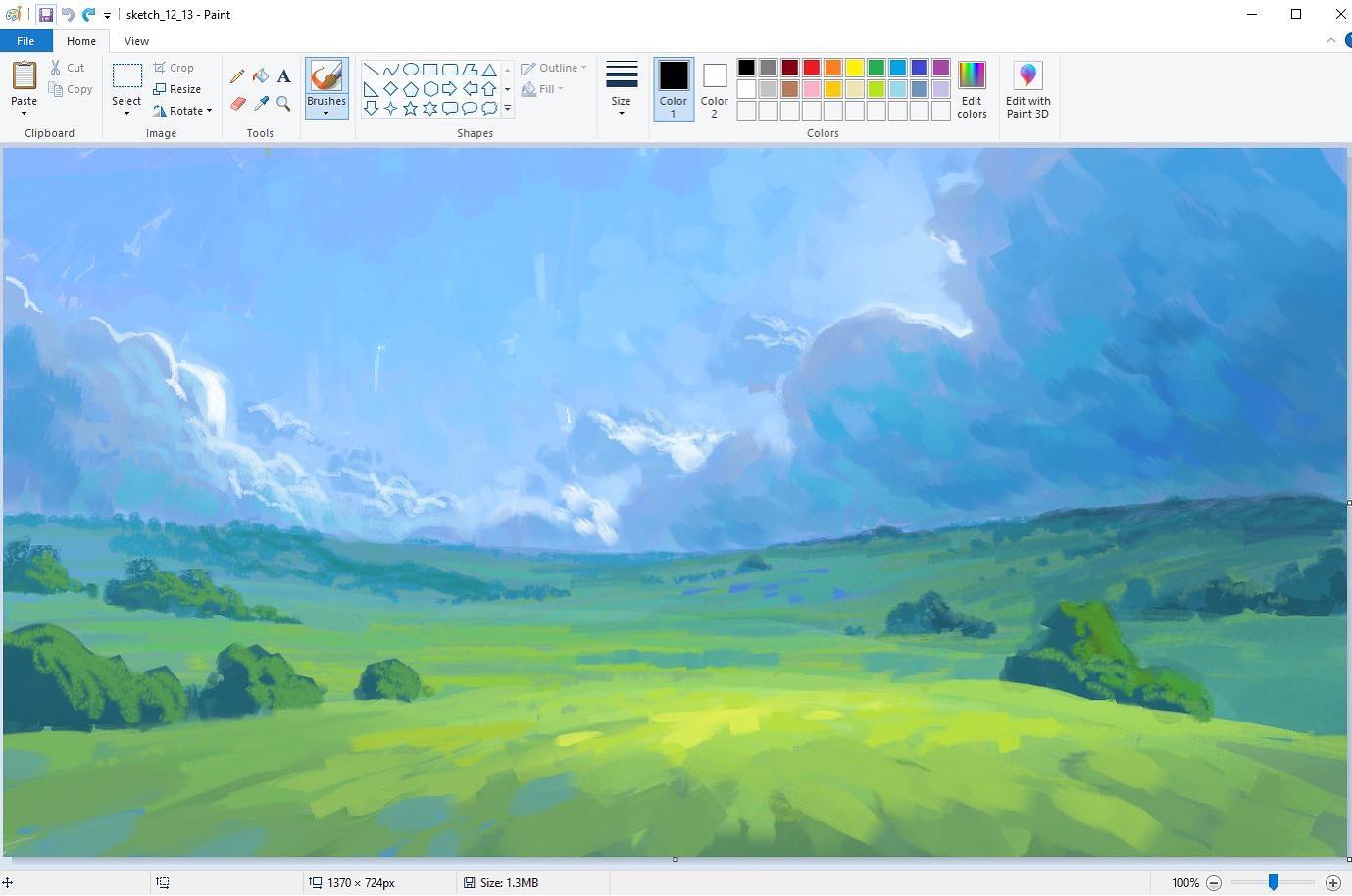Click the Paste clipboard icon
The width and height of the screenshot is (1352, 896).
pos(25,75)
